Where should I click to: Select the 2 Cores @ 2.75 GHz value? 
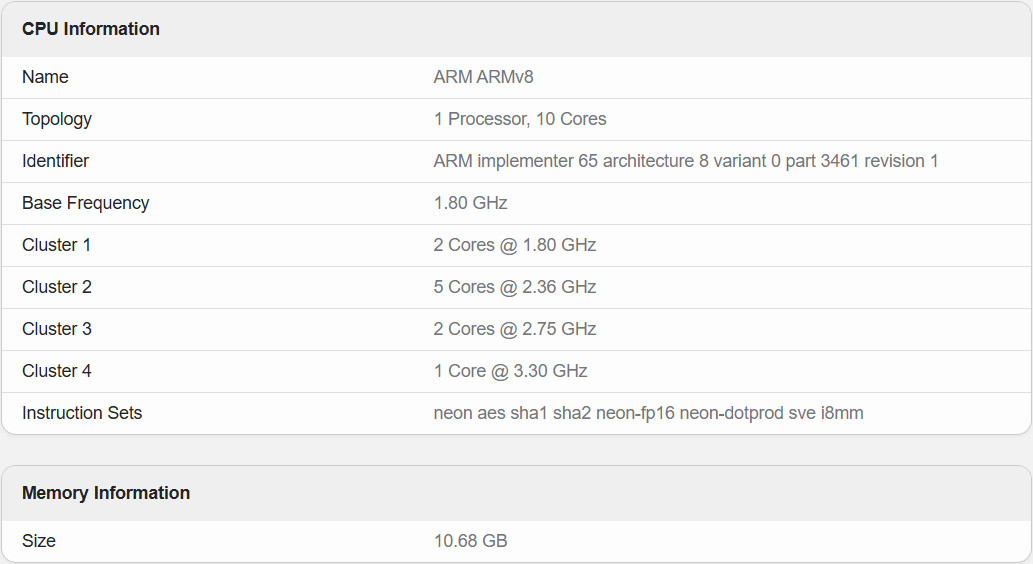515,329
